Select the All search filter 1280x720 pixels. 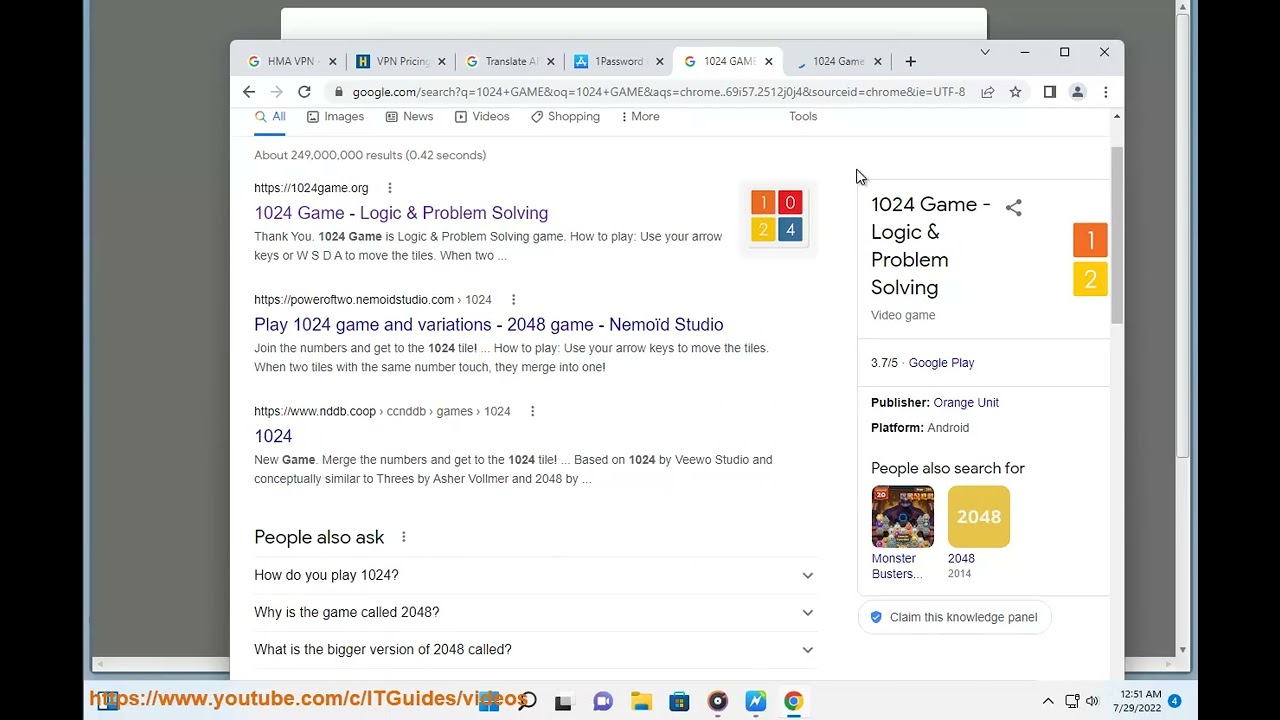270,117
